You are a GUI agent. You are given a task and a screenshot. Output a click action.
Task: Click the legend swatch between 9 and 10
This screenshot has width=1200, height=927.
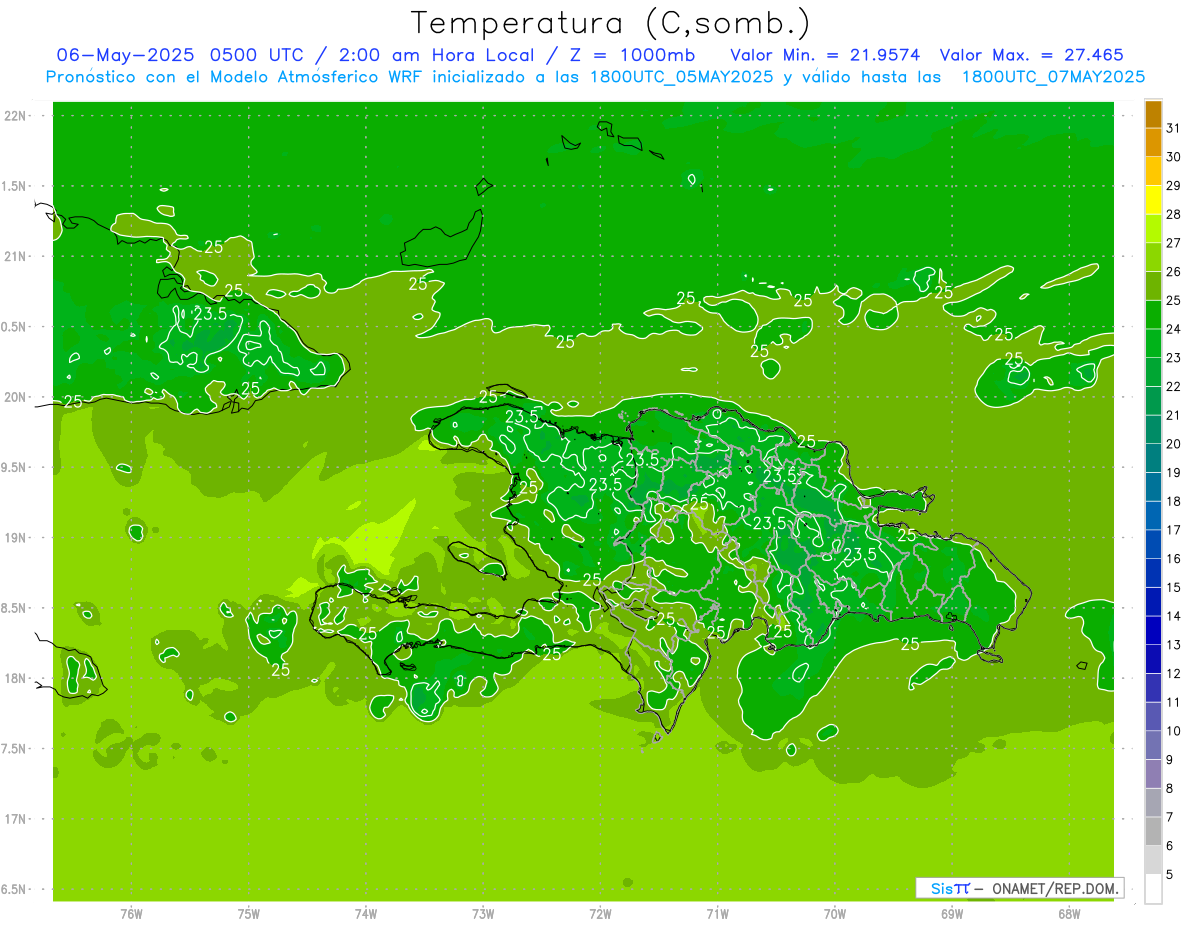coord(1153,746)
